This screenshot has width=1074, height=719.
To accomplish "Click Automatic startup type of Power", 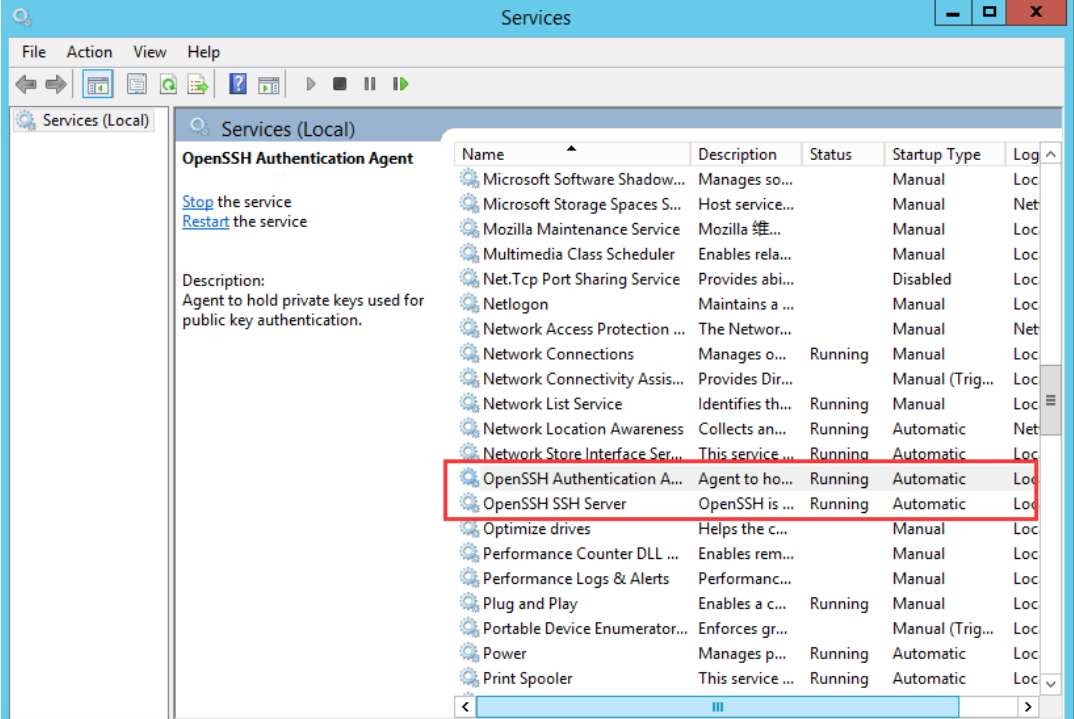I will coord(929,653).
